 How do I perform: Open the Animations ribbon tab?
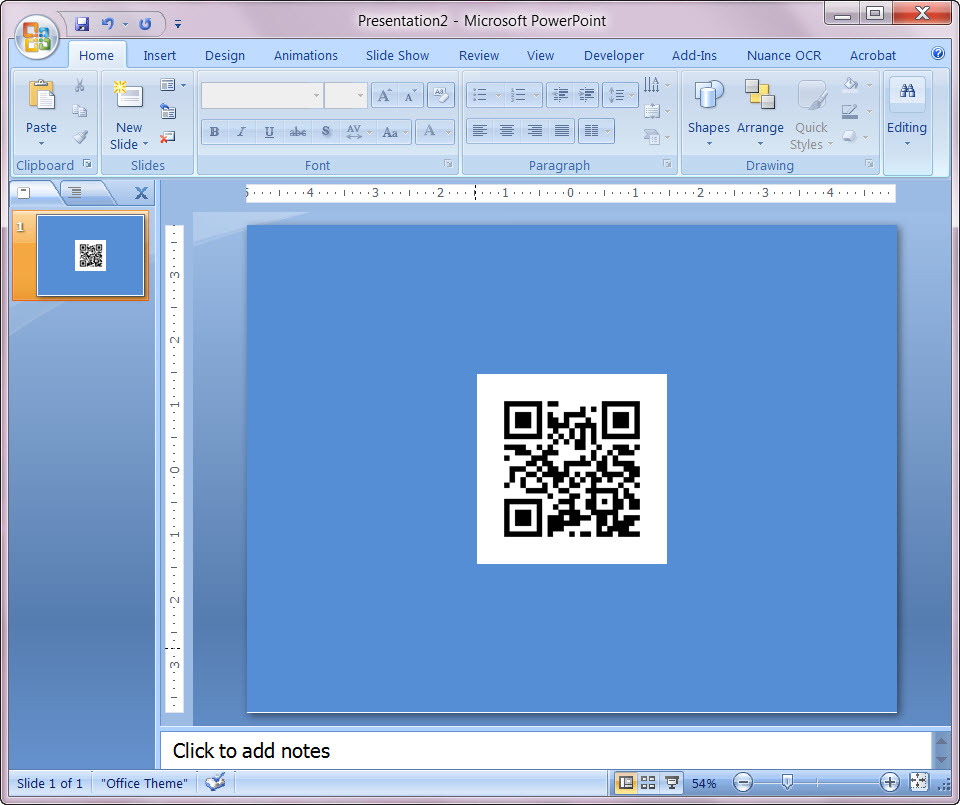(305, 55)
